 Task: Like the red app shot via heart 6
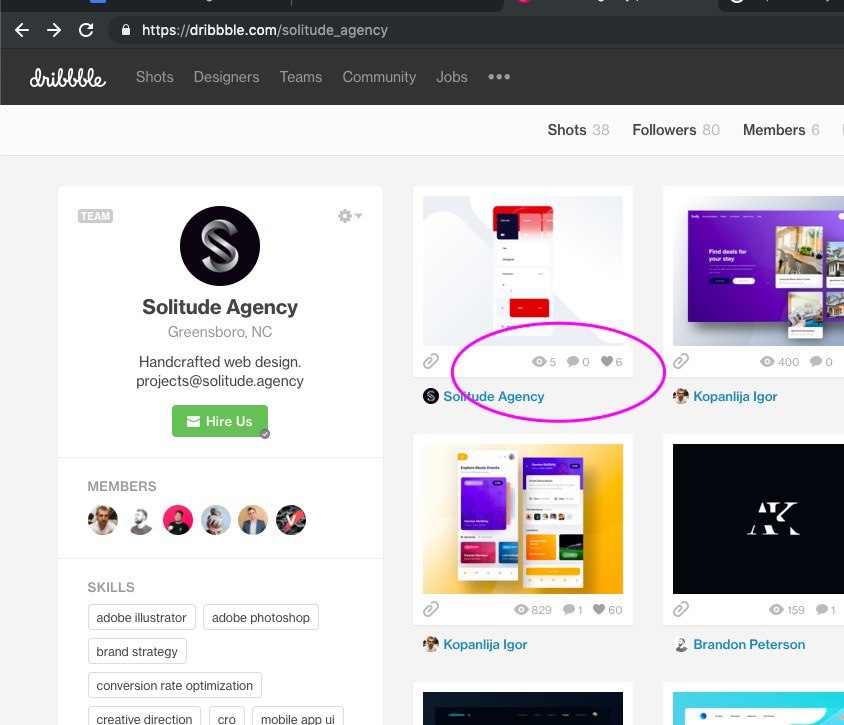coord(607,361)
